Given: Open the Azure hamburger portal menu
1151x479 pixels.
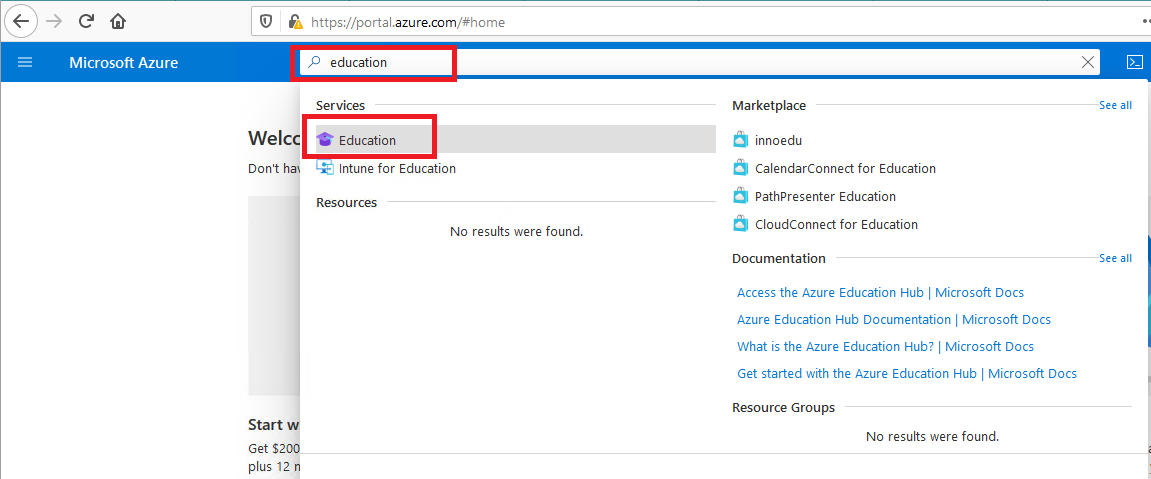Looking at the screenshot, I should [25, 62].
